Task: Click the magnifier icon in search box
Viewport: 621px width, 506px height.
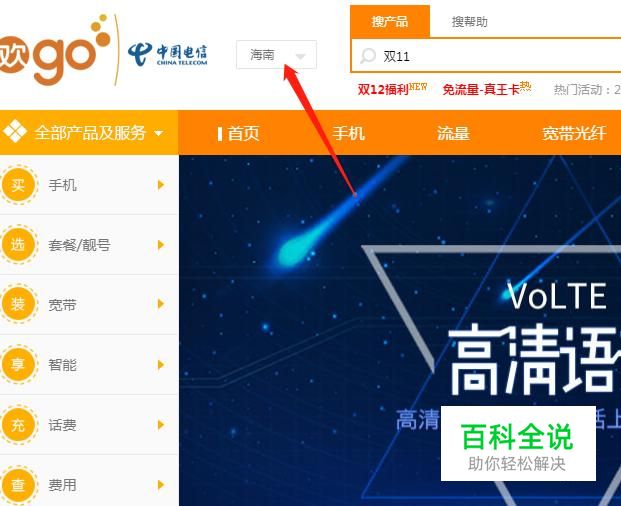Action: [x=368, y=56]
